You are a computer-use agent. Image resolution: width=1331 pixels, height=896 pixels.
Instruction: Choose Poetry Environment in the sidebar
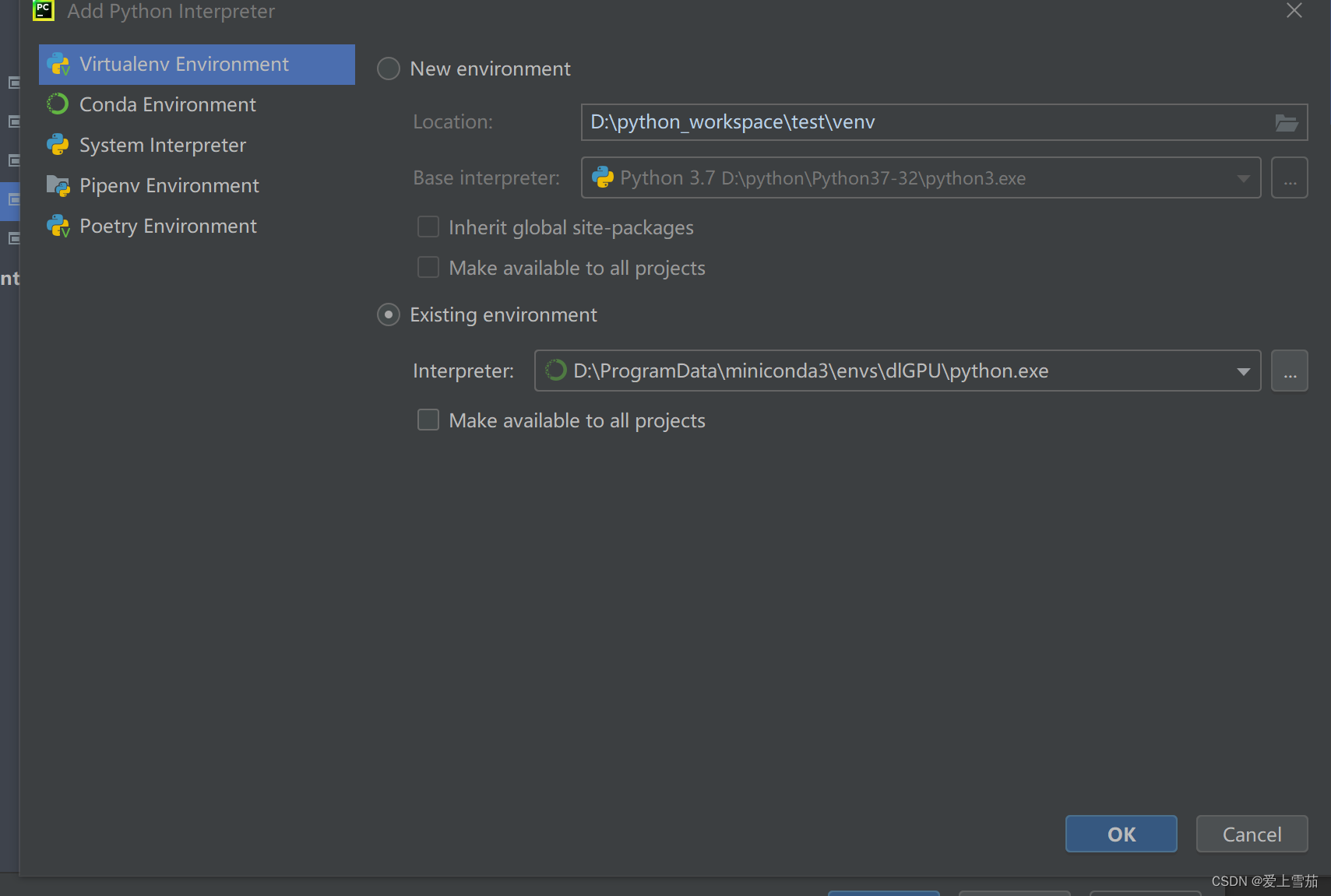coord(168,226)
